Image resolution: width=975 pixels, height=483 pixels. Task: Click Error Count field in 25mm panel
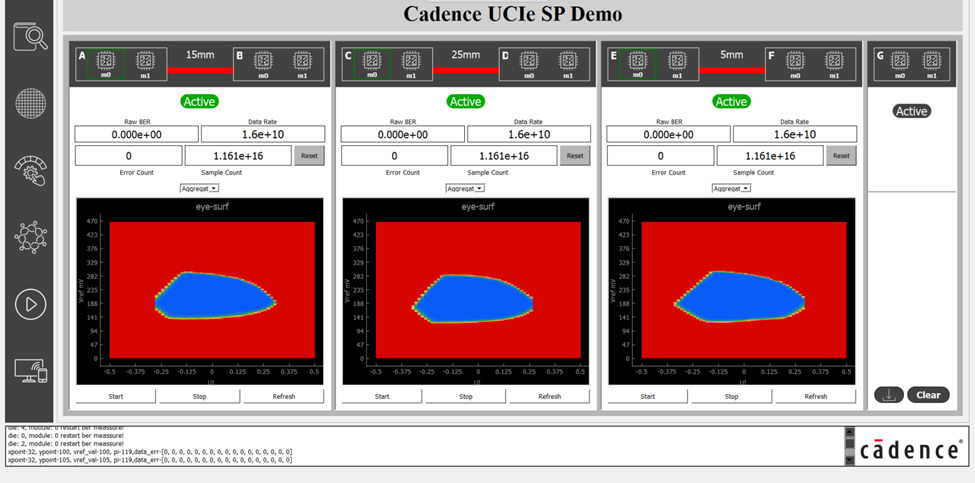coord(394,156)
